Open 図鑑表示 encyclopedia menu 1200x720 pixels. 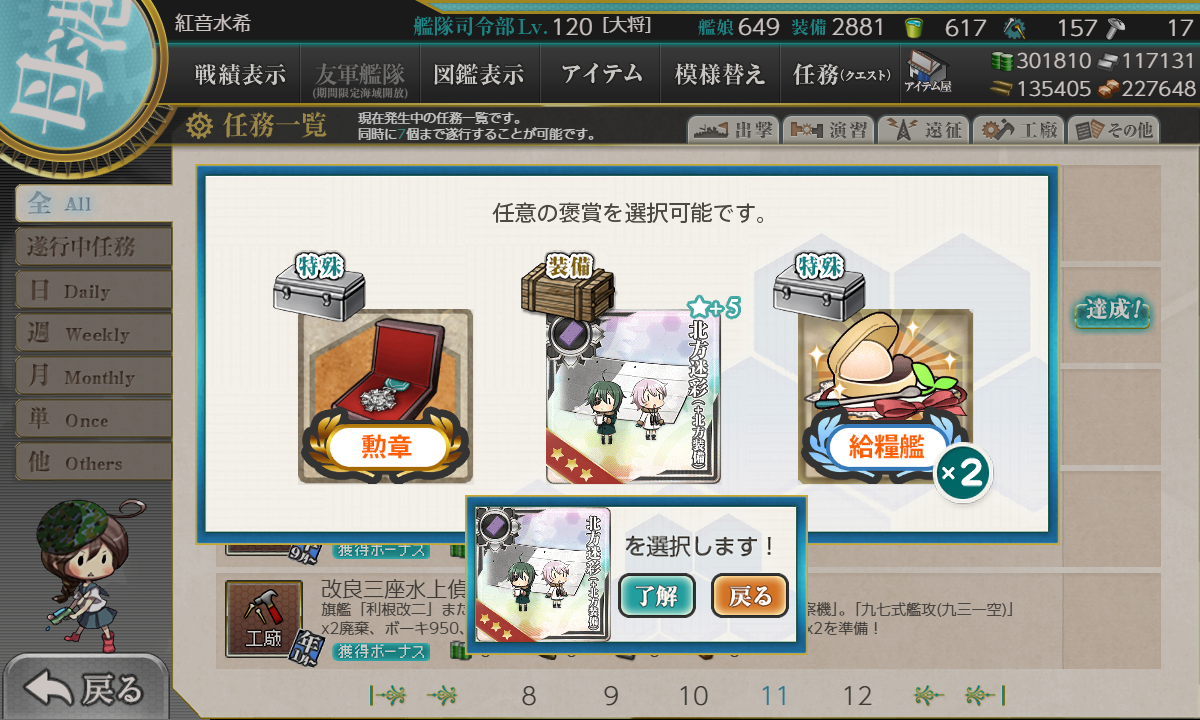(x=478, y=74)
